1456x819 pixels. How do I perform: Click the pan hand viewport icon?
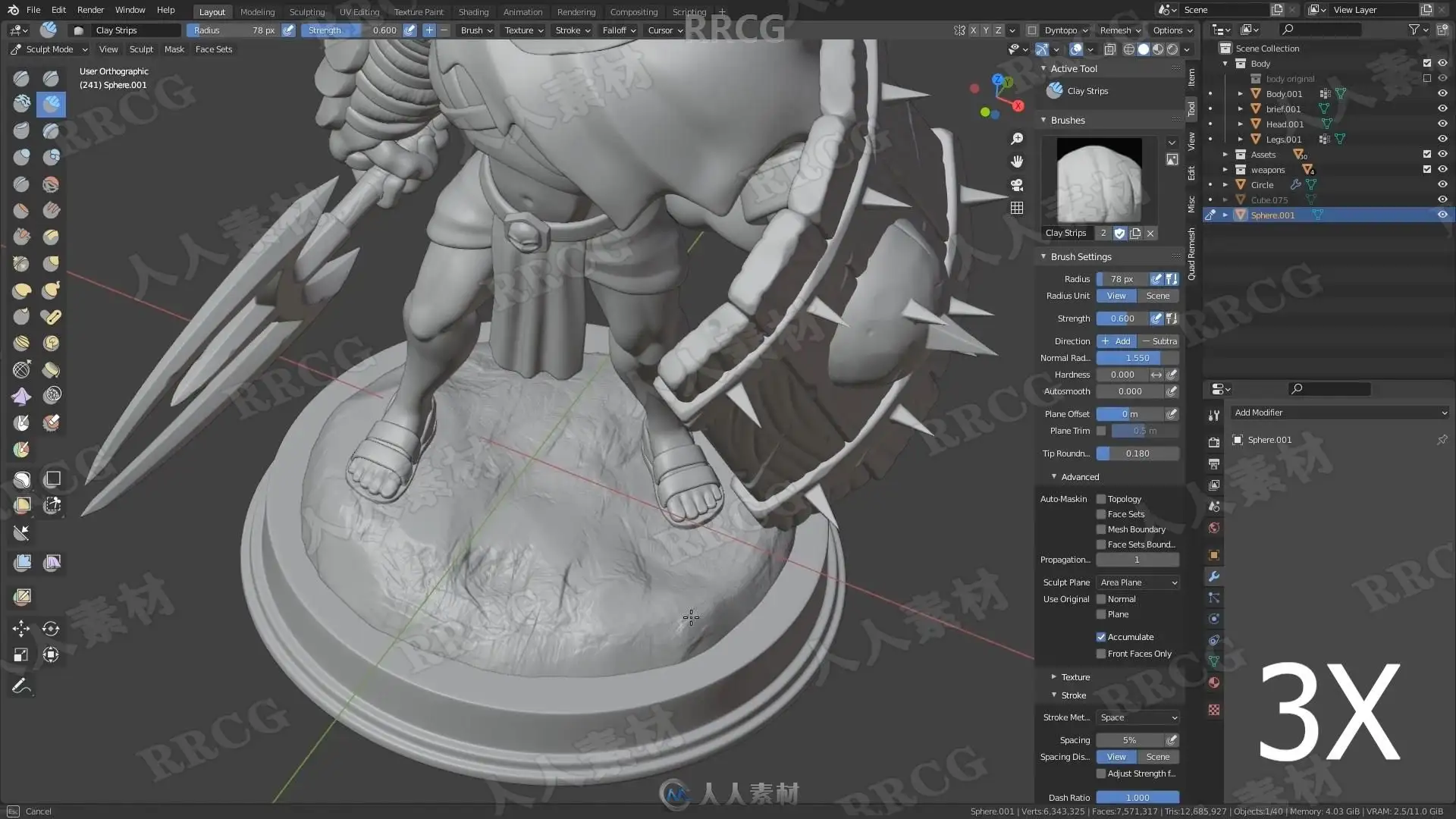(1017, 162)
